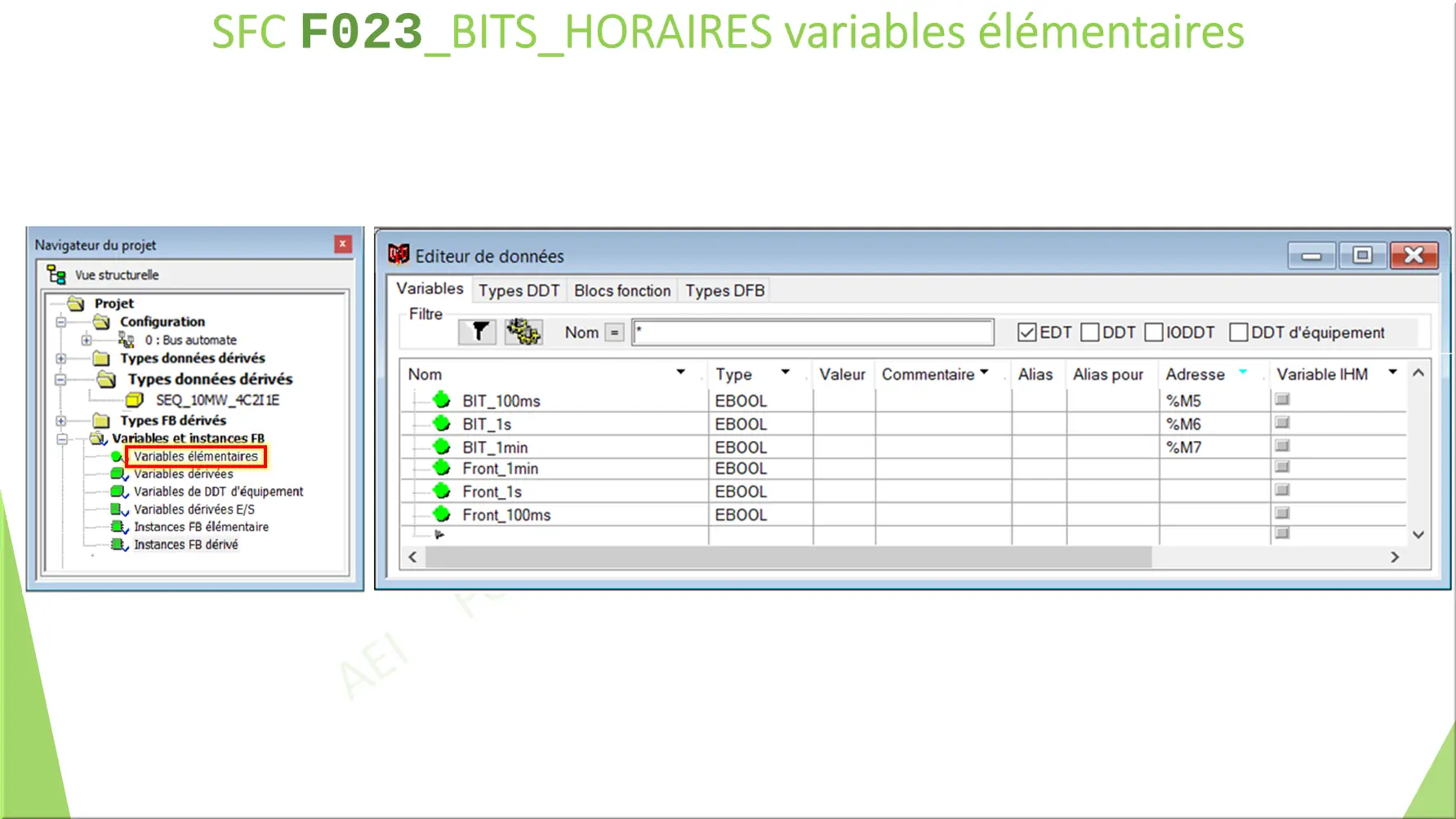Click the Editeur de données window icon
The image size is (1456, 819).
pyautogui.click(x=399, y=255)
